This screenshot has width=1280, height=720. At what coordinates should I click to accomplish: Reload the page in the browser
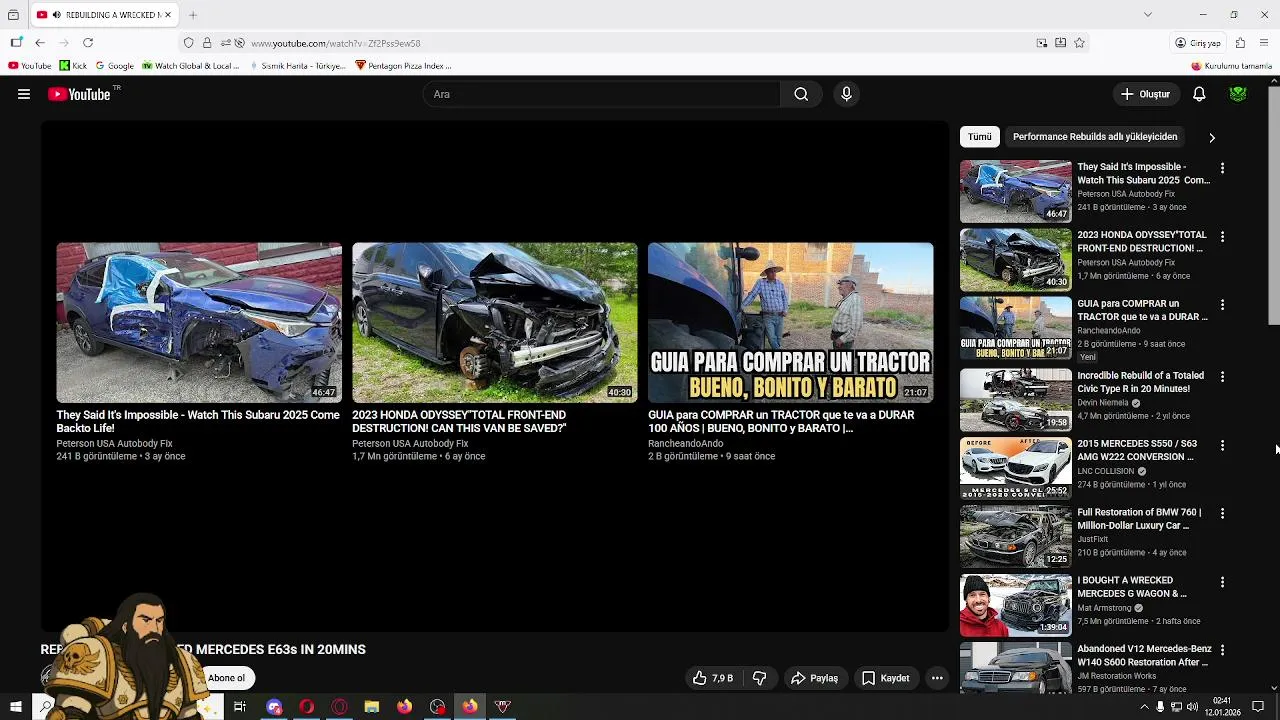click(88, 43)
